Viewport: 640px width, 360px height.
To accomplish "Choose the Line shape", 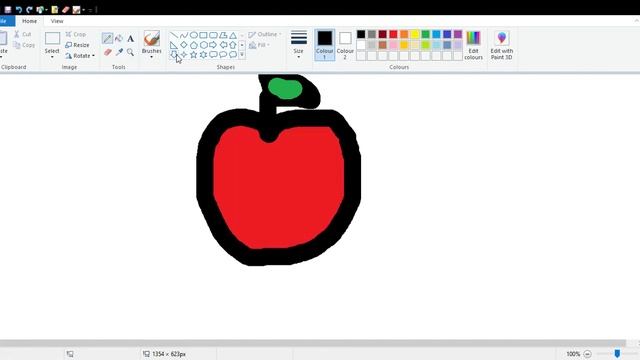I will pos(174,35).
